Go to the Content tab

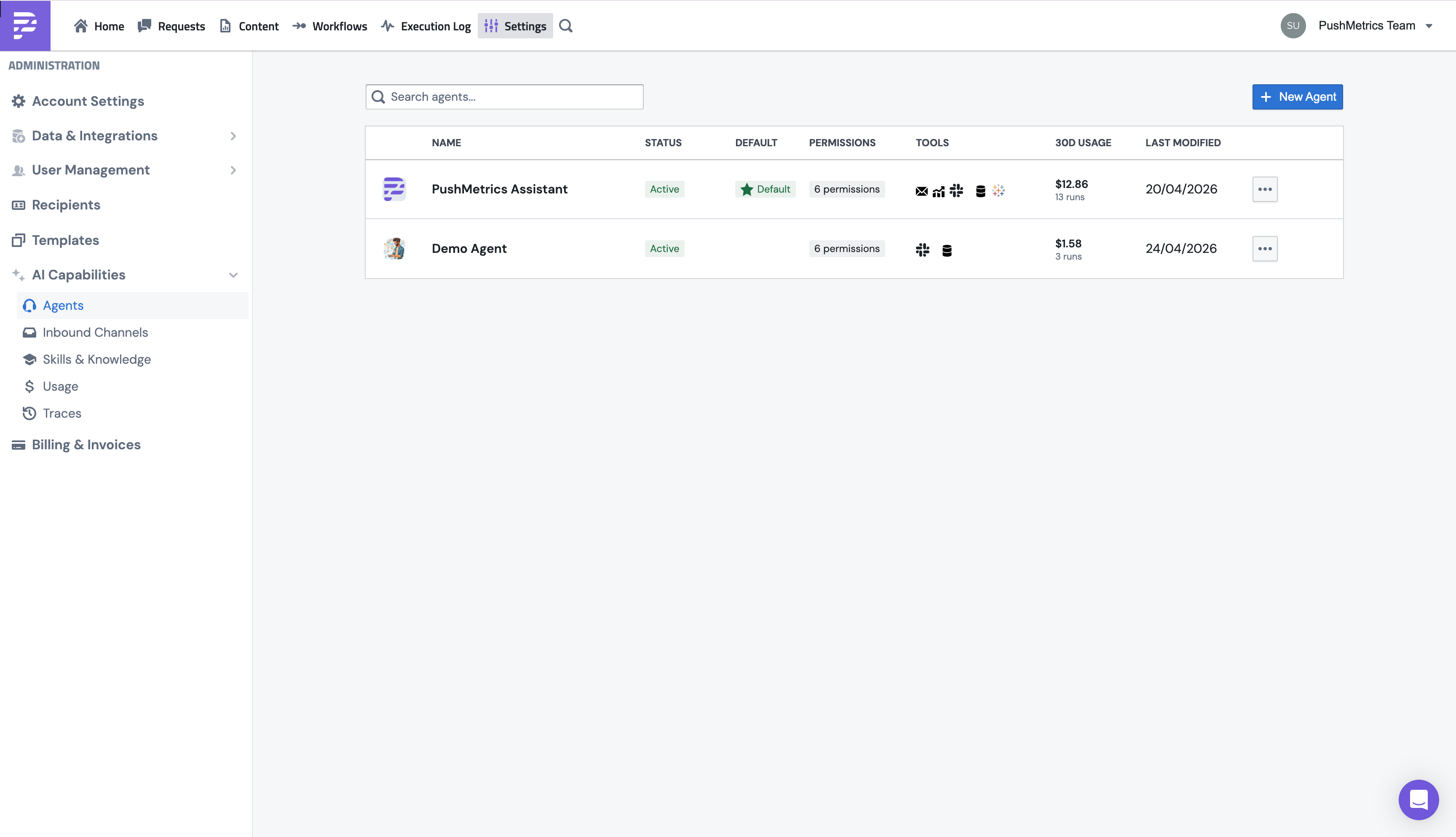click(x=249, y=26)
